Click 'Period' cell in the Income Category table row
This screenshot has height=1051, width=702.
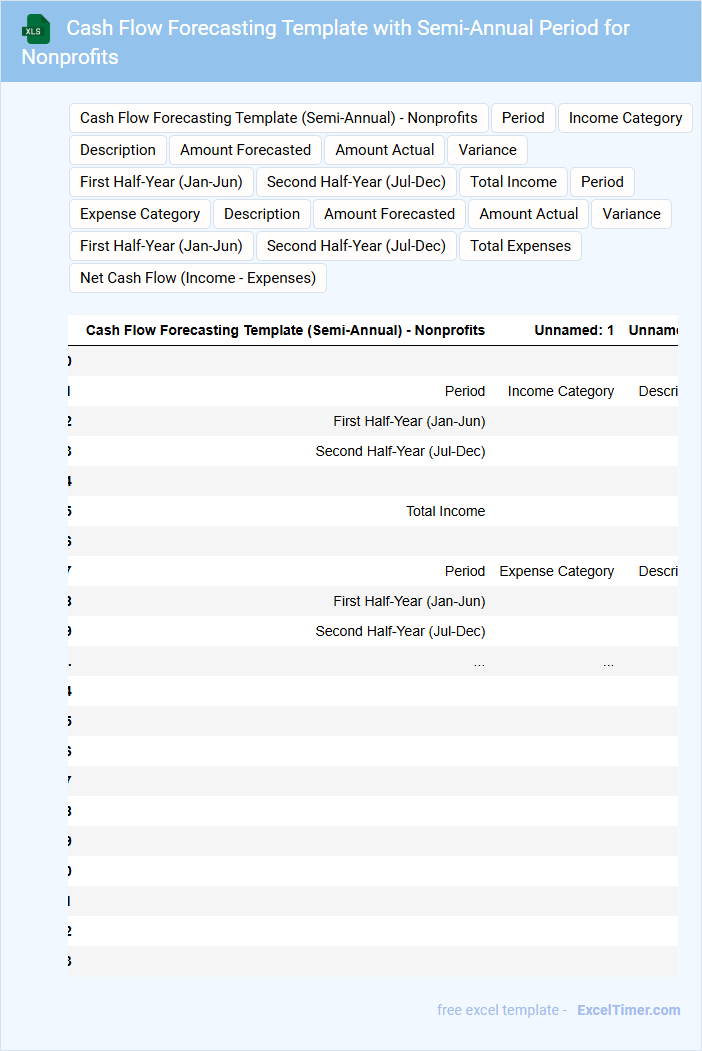point(465,391)
